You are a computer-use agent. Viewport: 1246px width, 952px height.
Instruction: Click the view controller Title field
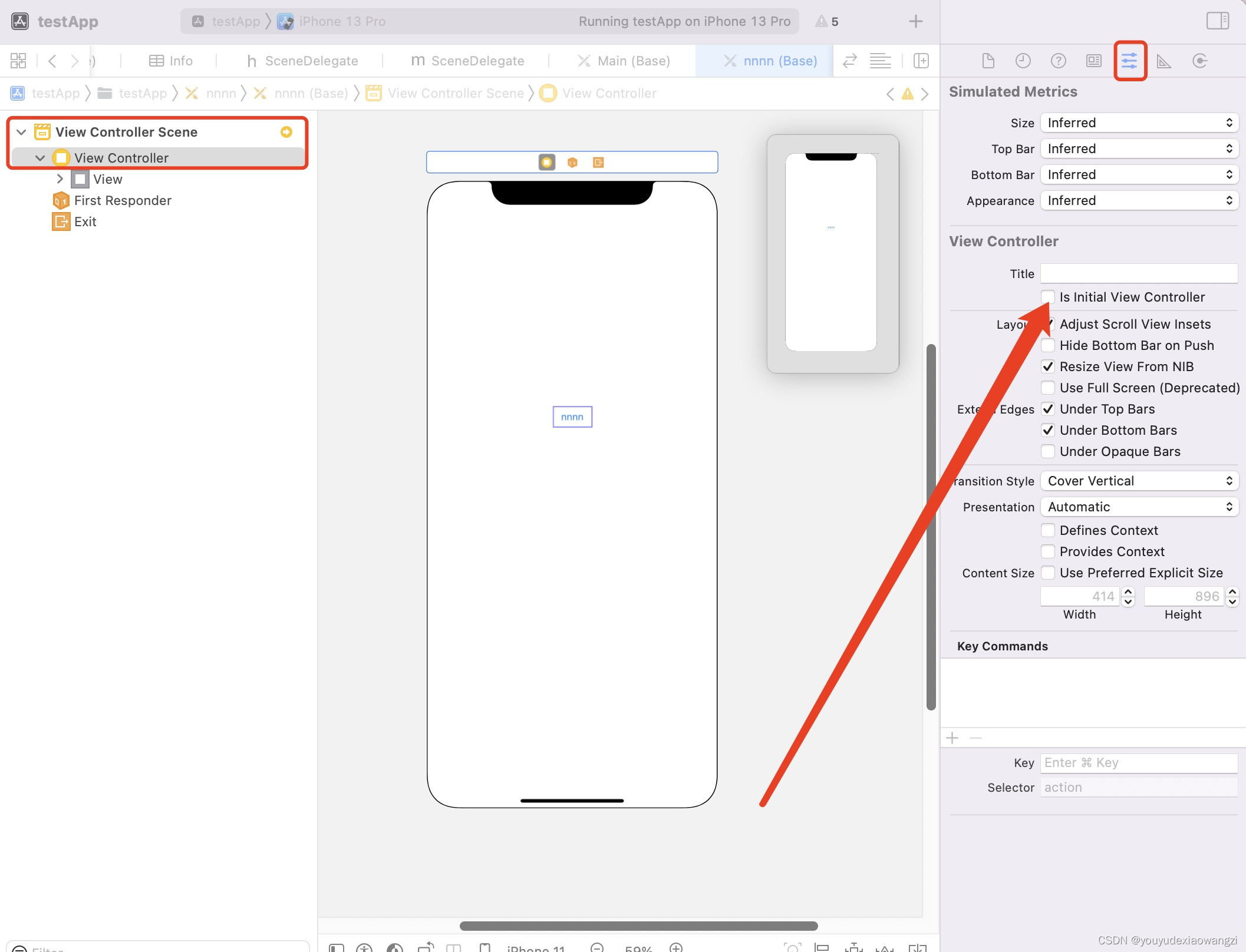pyautogui.click(x=1139, y=273)
